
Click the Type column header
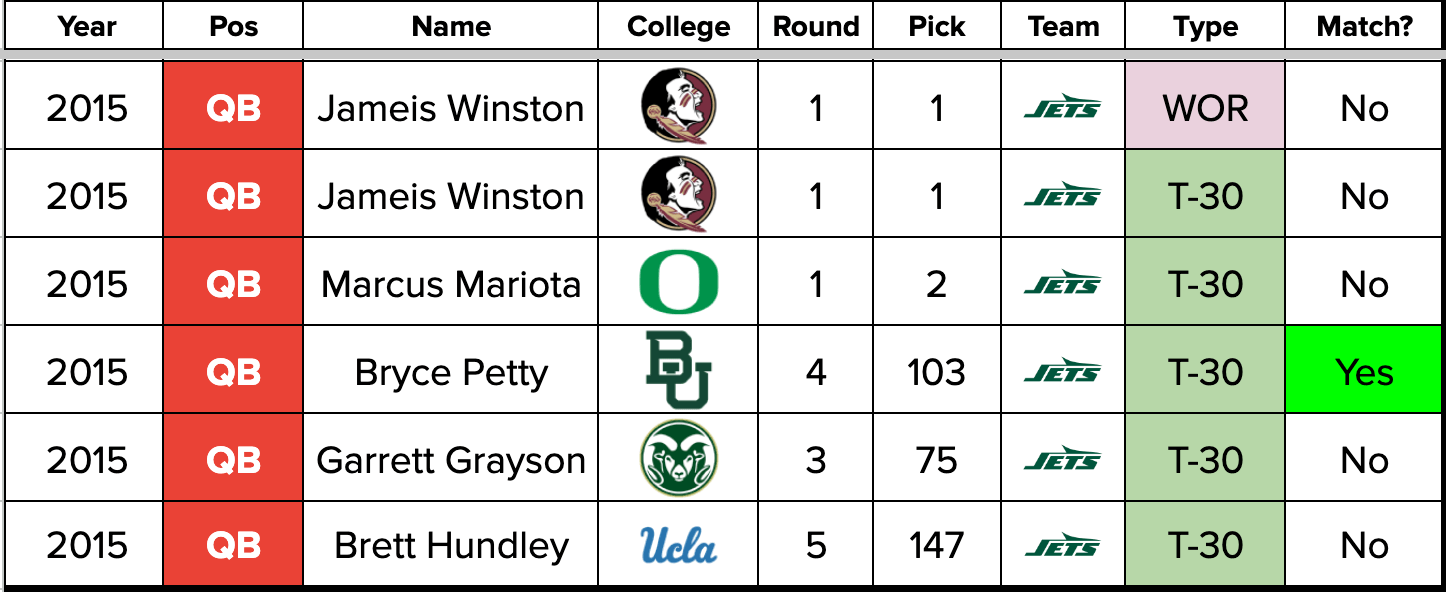pos(1206,27)
